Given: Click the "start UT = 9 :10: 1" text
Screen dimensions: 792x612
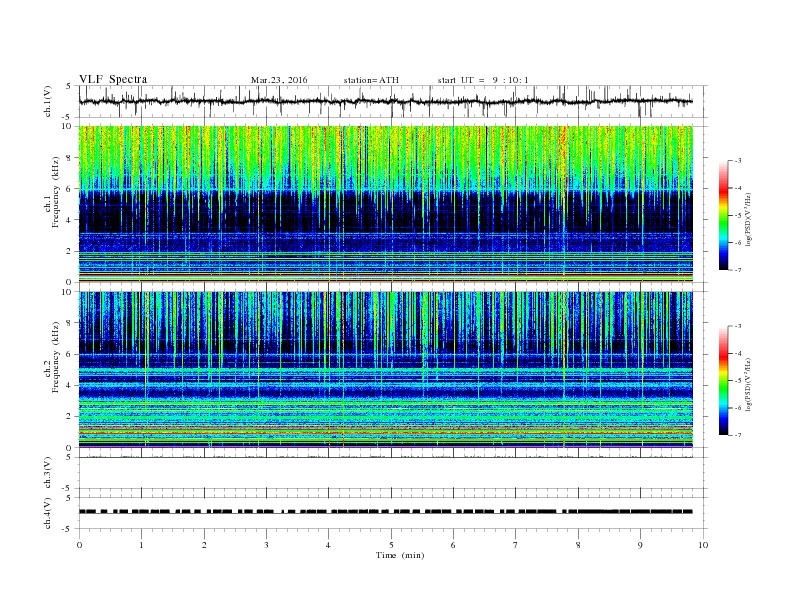Looking at the screenshot, I should (483, 80).
